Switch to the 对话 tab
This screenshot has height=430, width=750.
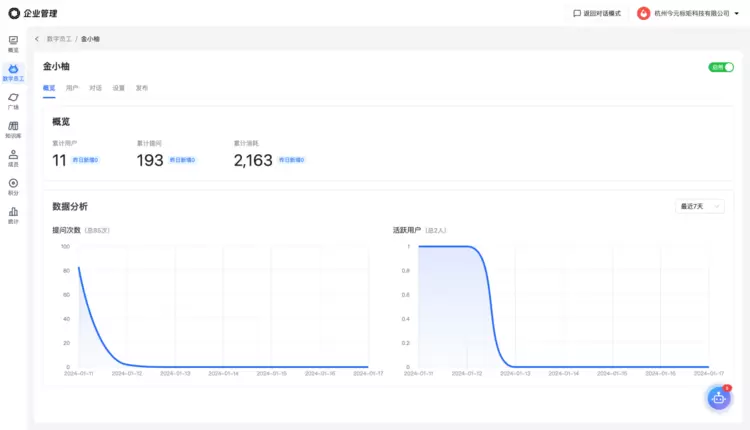click(x=95, y=88)
